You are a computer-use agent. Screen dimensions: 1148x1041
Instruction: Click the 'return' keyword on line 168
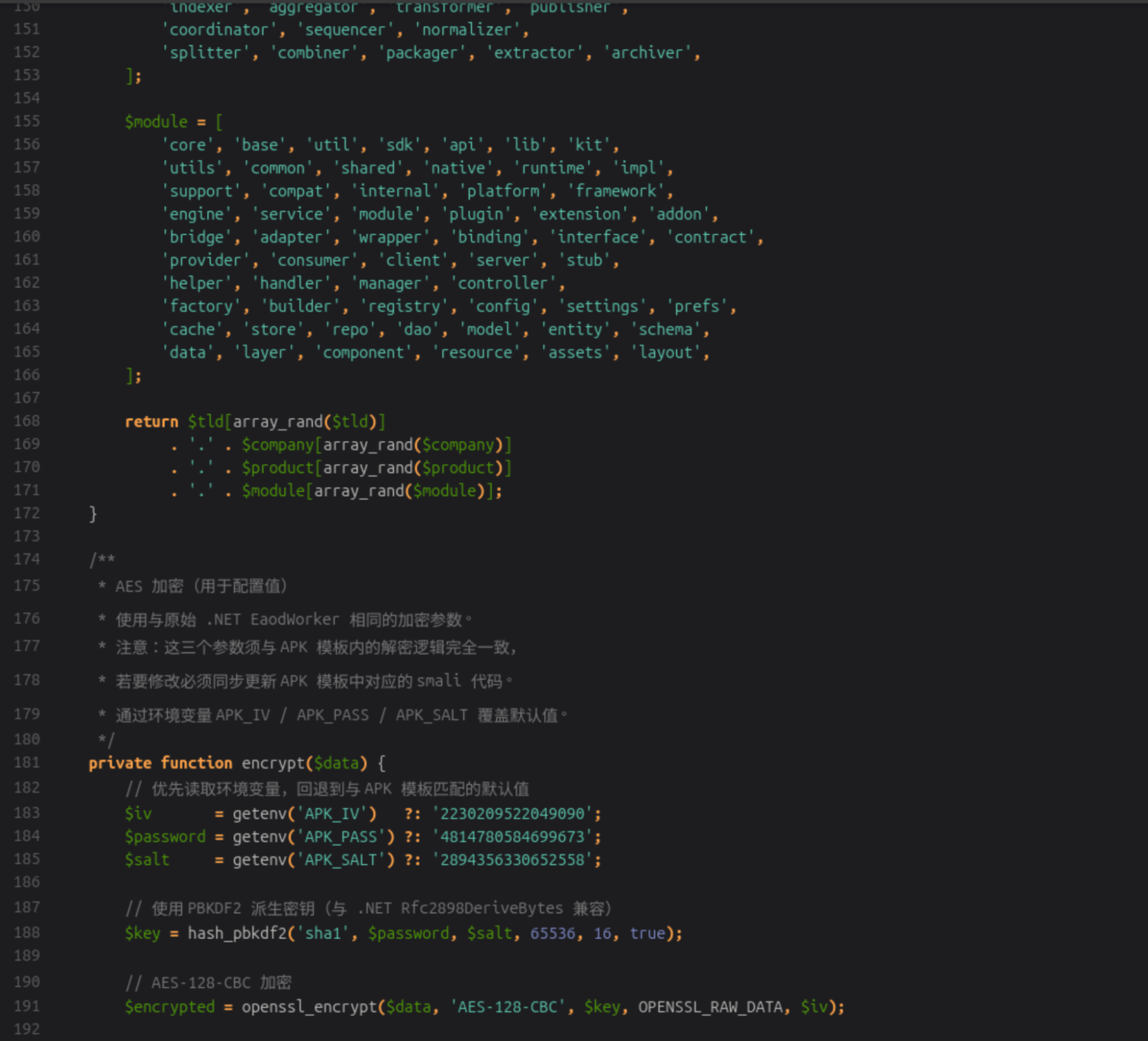point(152,422)
